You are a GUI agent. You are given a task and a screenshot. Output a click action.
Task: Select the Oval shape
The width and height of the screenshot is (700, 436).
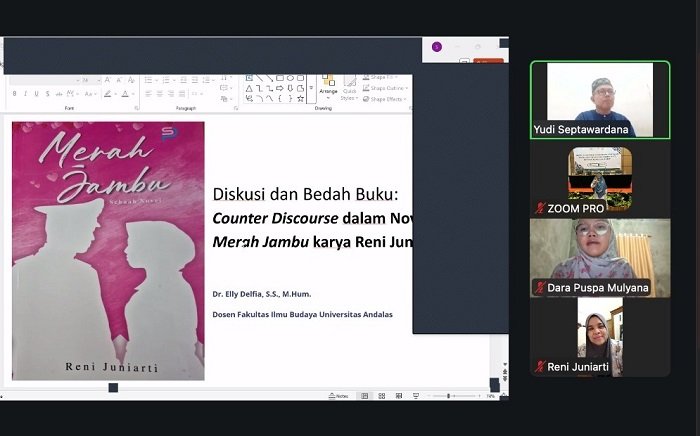pos(290,78)
